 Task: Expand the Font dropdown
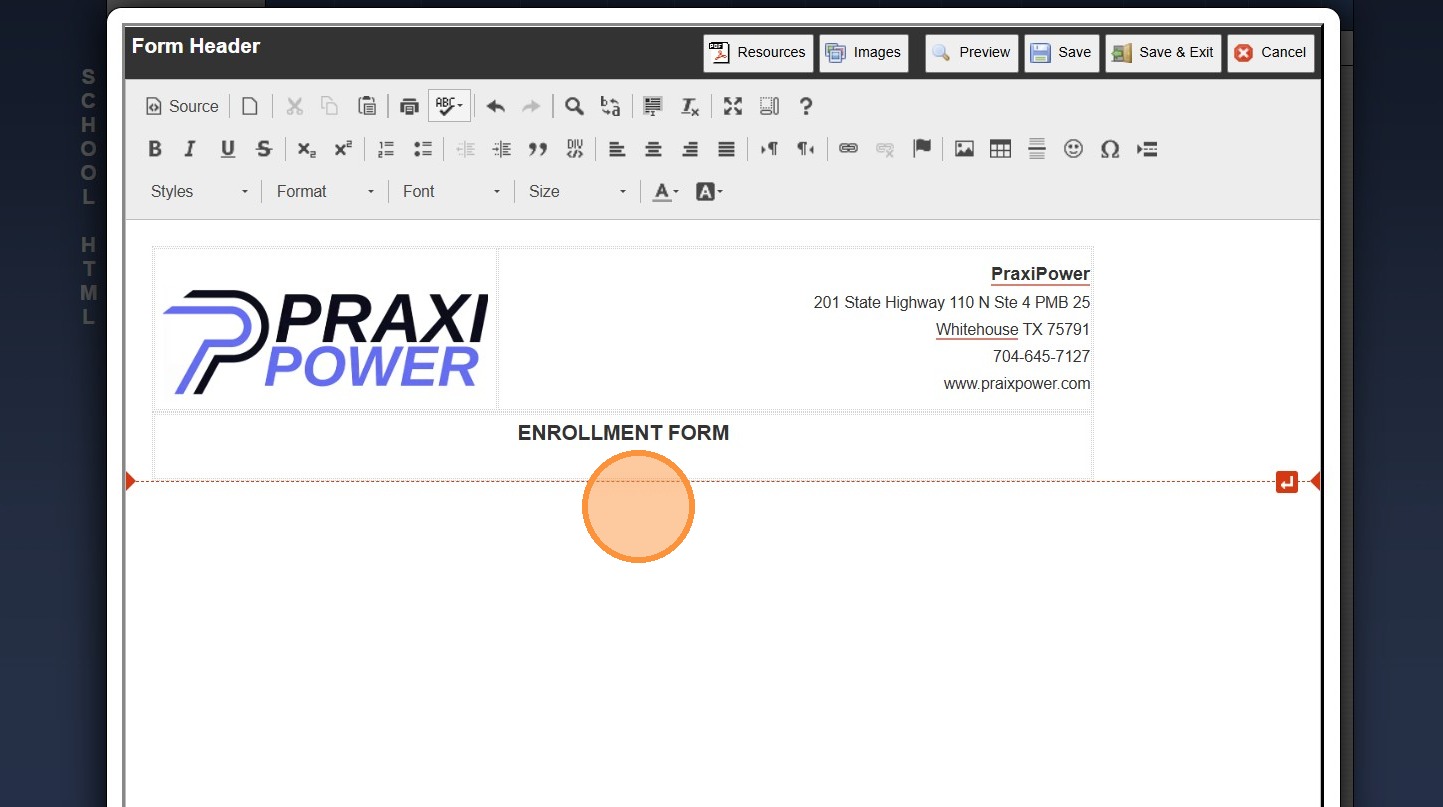tap(450, 192)
